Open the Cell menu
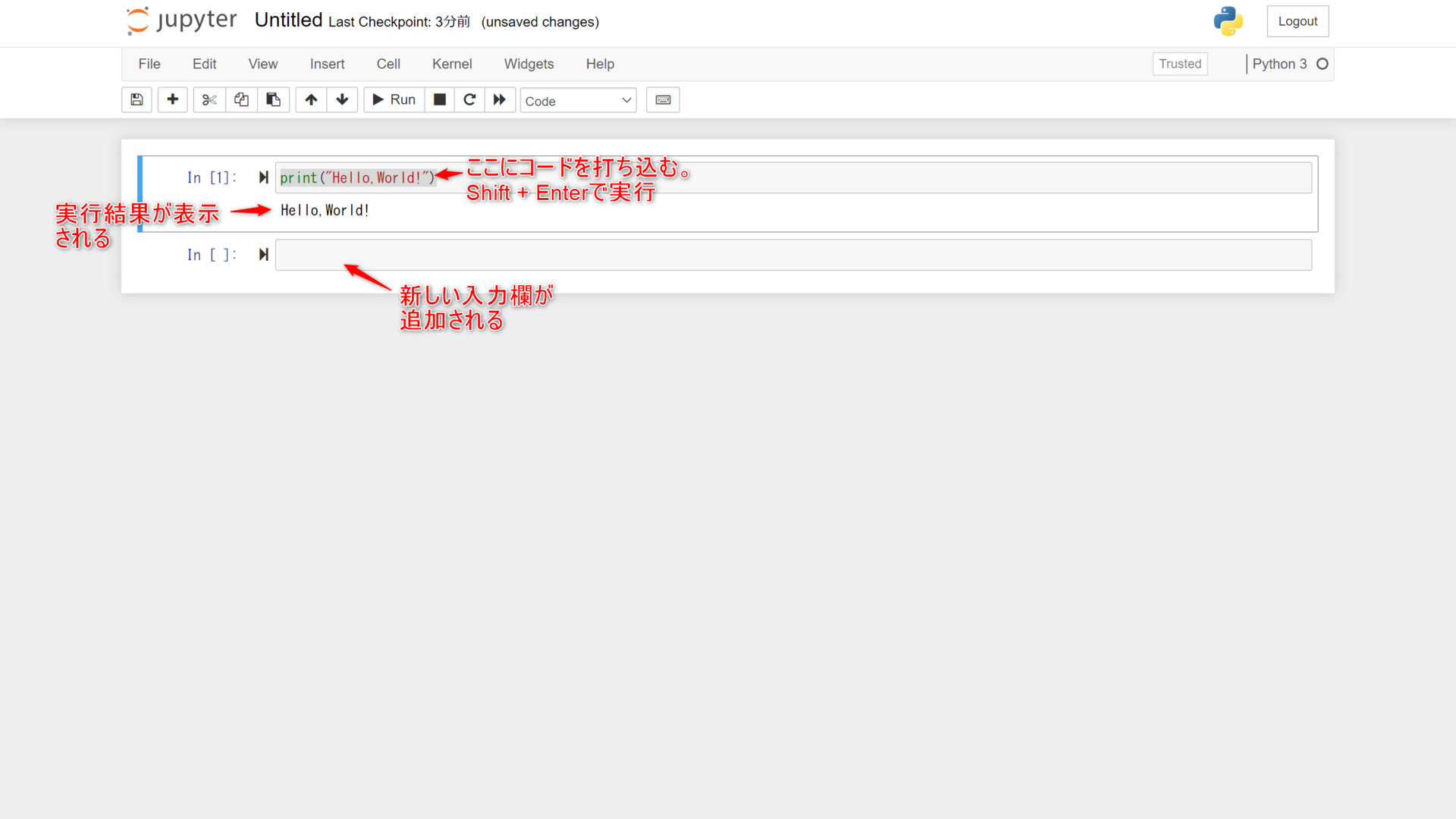1456x819 pixels. click(x=388, y=64)
